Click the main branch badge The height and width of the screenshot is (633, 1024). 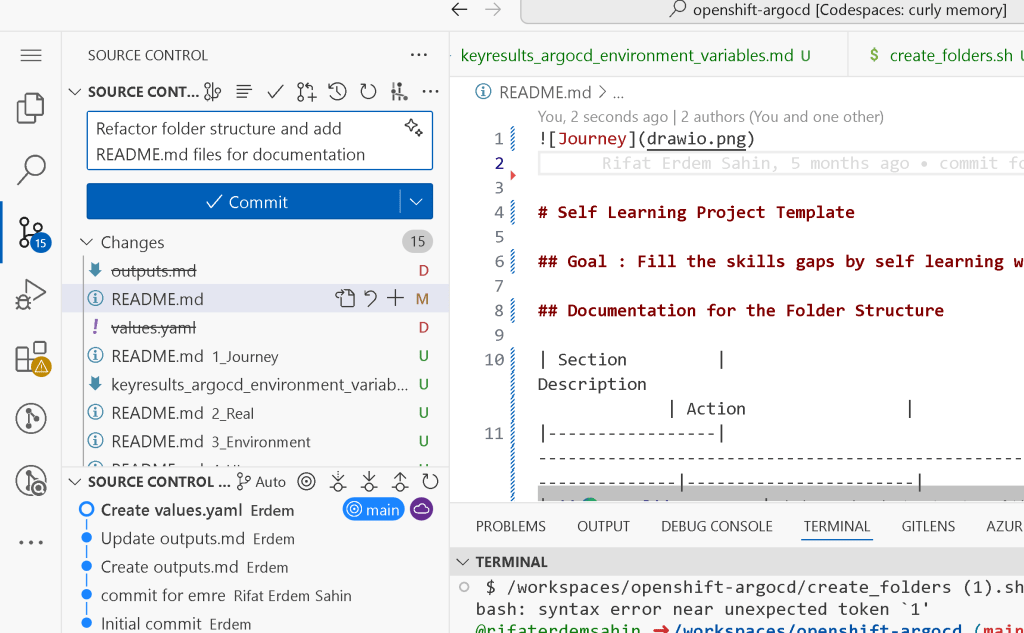[374, 510]
